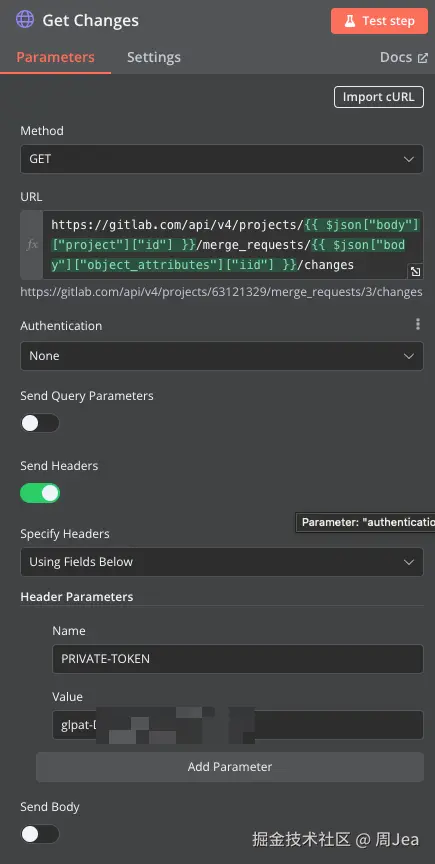Open Docs external link icon
Viewport: 435px width, 864px height.
coord(422,58)
